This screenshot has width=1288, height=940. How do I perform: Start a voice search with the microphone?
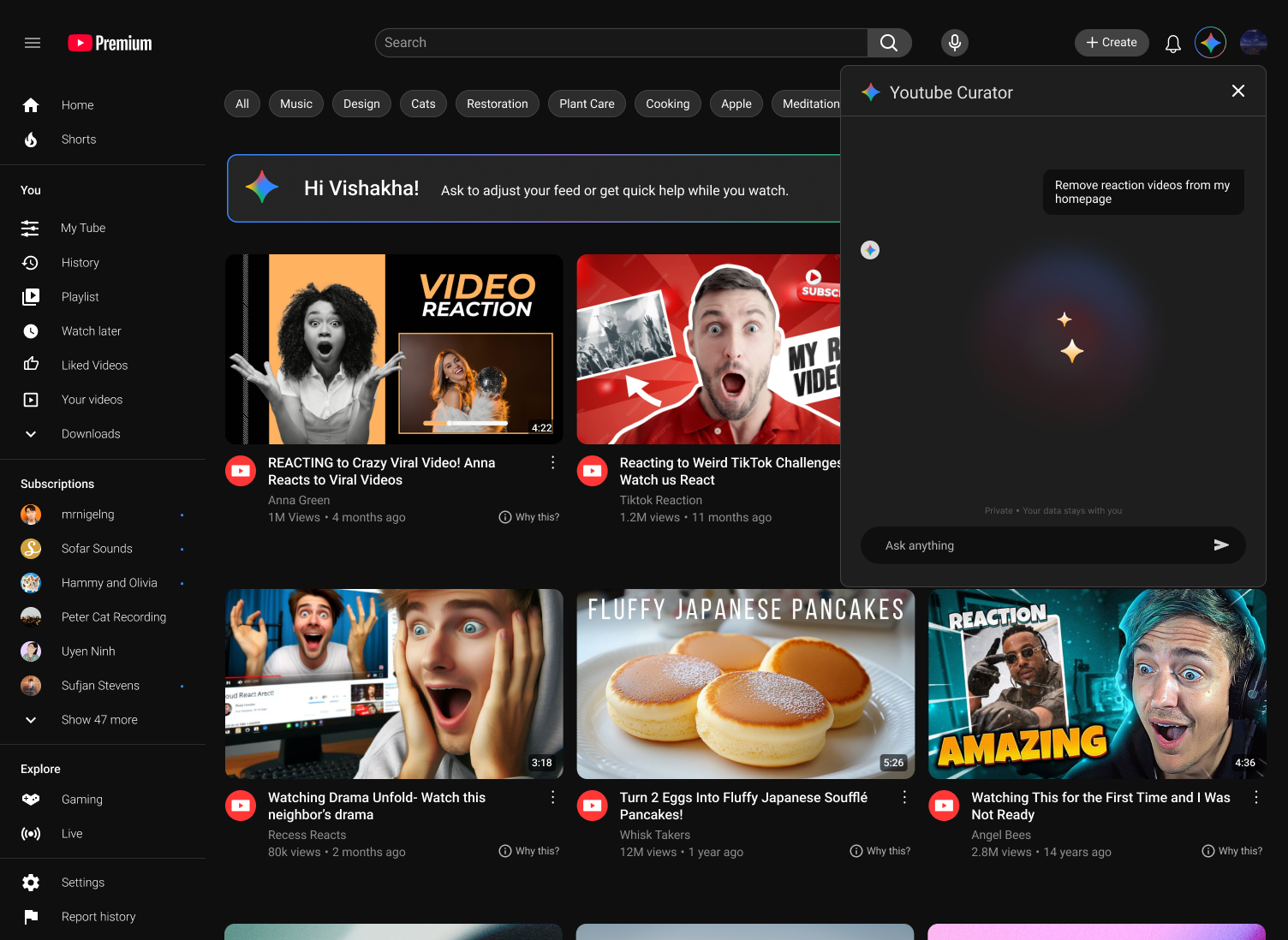click(x=954, y=42)
